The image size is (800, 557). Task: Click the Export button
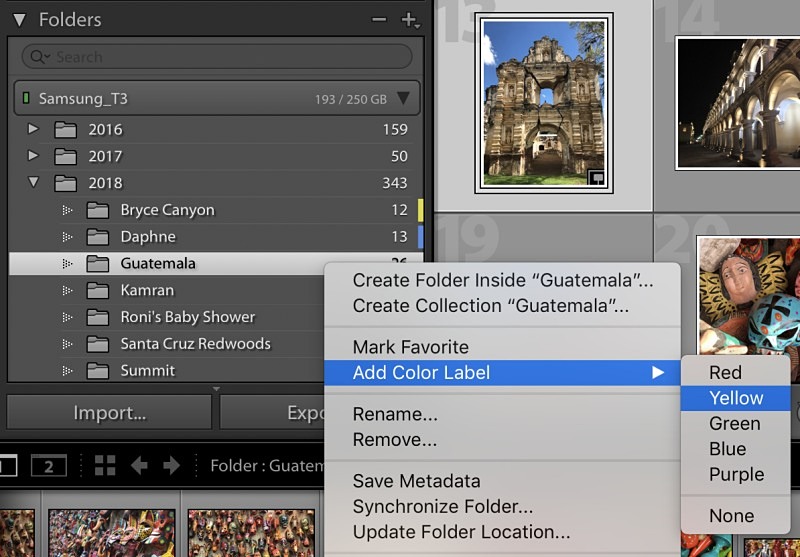click(271, 412)
